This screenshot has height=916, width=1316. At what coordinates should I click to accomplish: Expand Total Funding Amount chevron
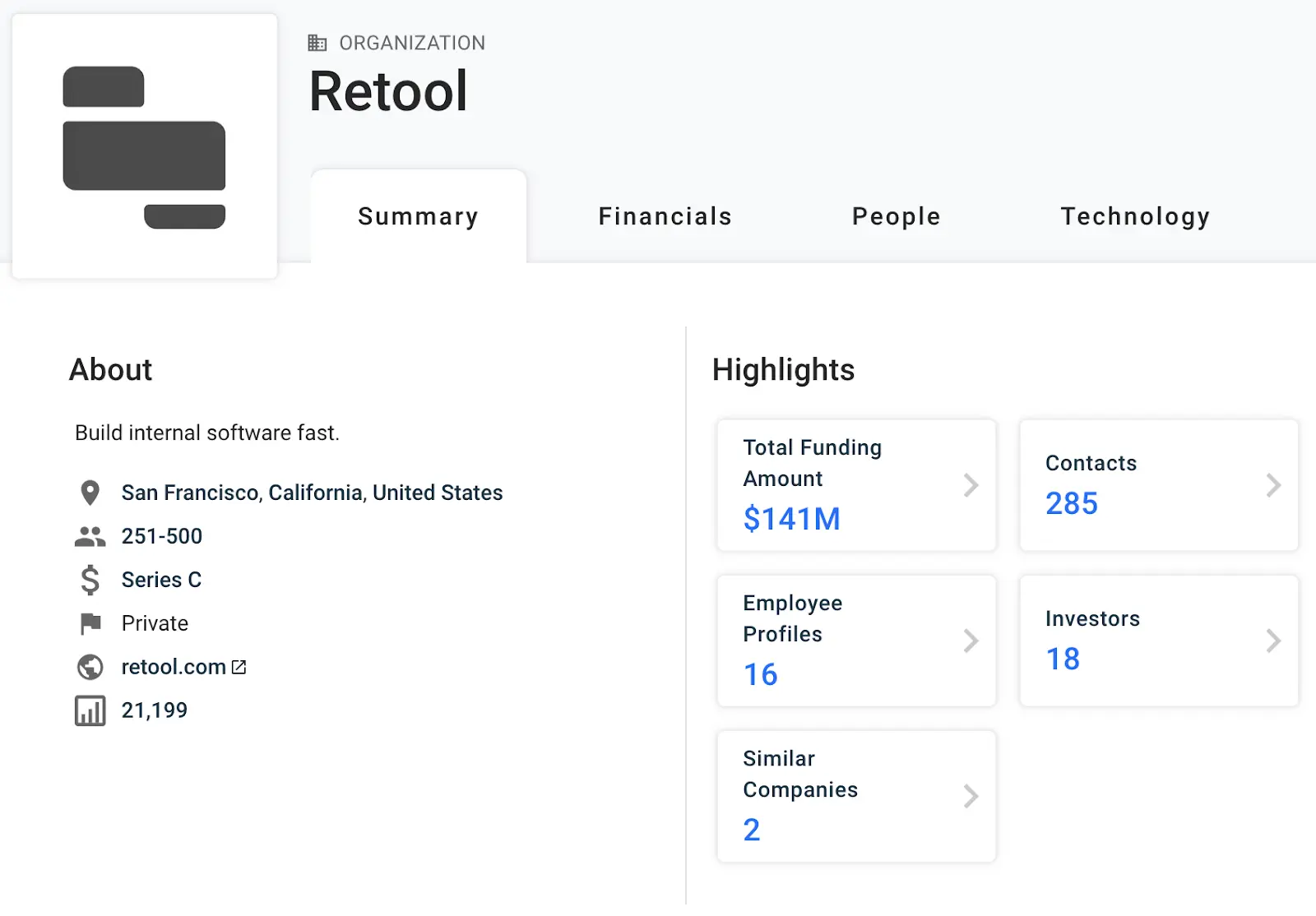pos(971,485)
